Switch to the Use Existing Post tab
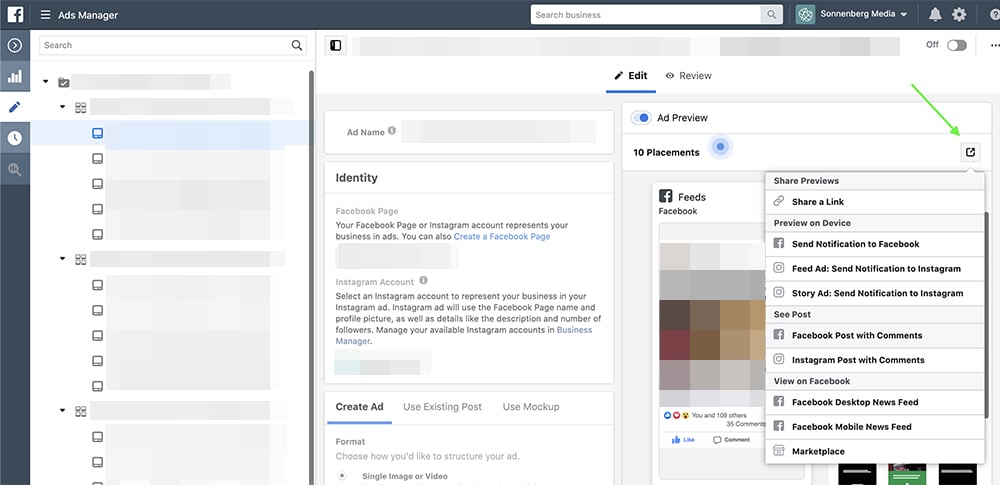Screen dimensions: 1000x485 coord(442,407)
